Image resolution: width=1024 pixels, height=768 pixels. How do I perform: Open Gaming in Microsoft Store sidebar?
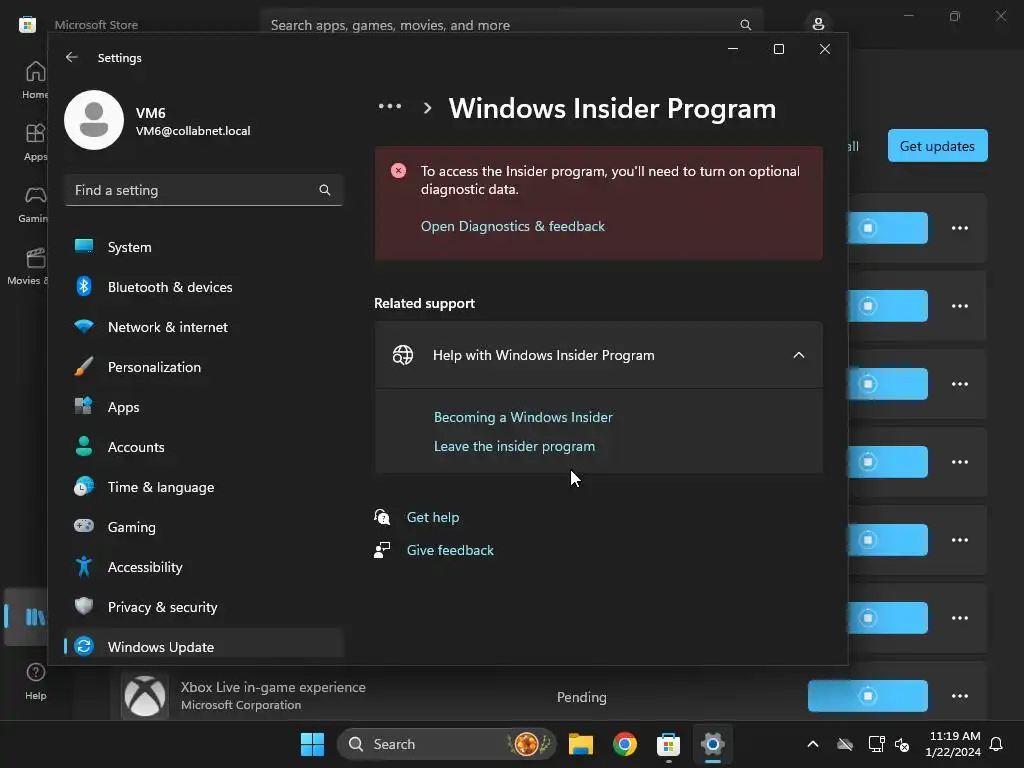click(33, 204)
